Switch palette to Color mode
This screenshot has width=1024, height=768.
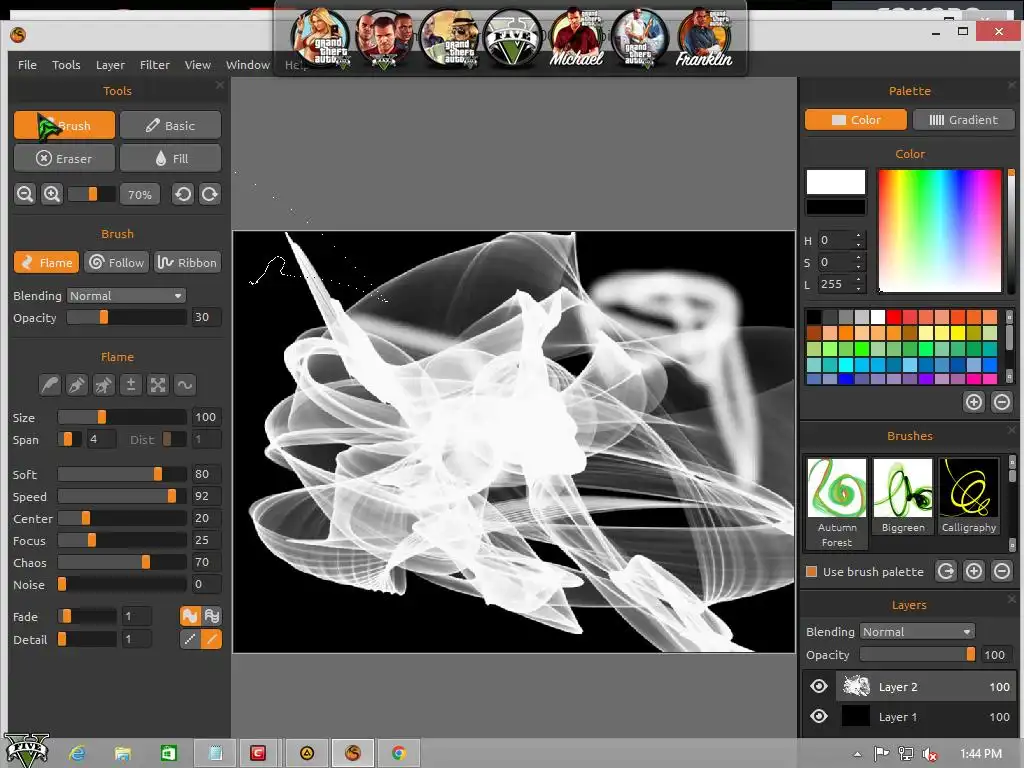click(856, 120)
